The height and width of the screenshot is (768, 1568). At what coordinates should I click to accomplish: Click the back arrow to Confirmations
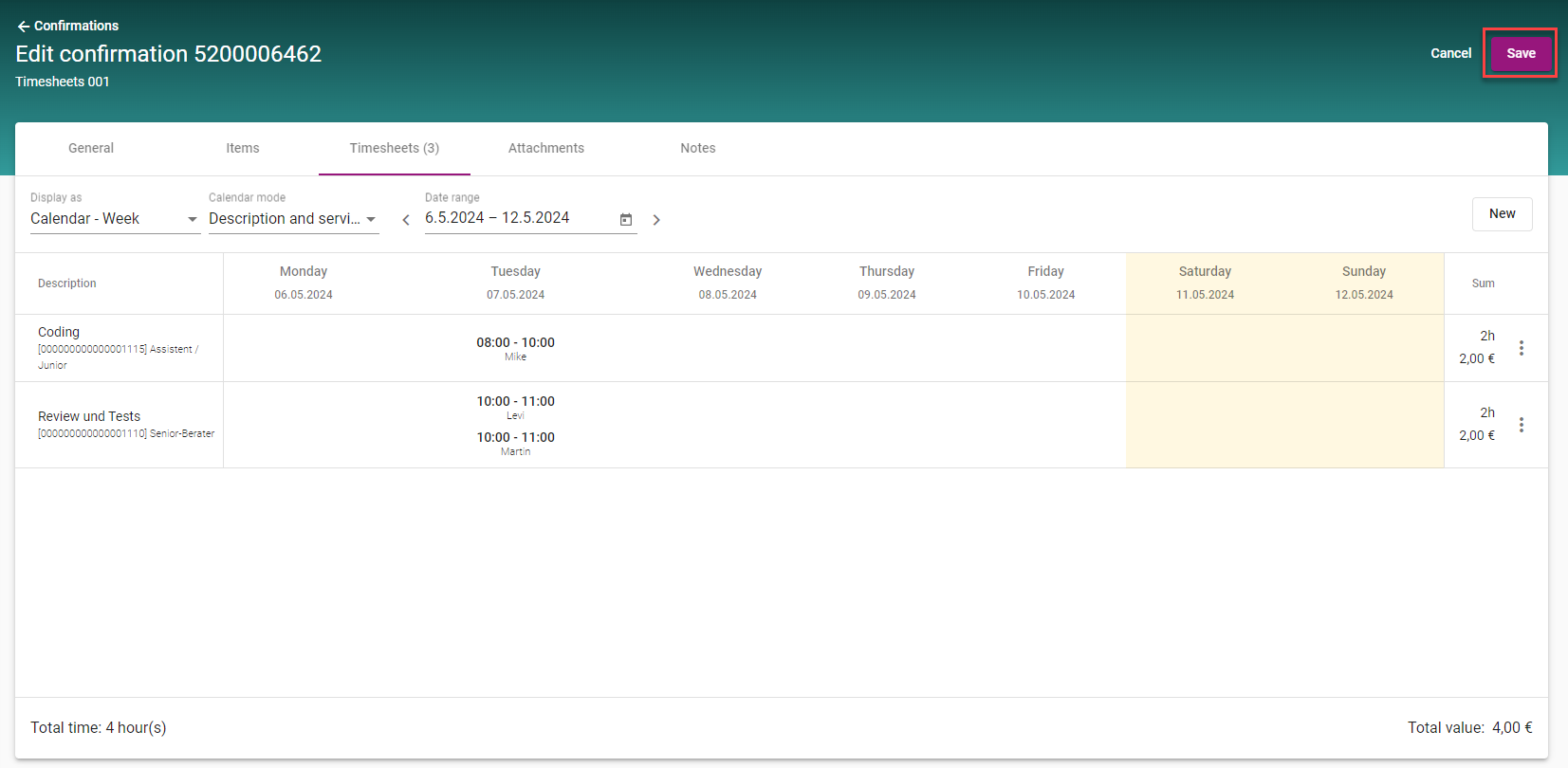coord(24,27)
